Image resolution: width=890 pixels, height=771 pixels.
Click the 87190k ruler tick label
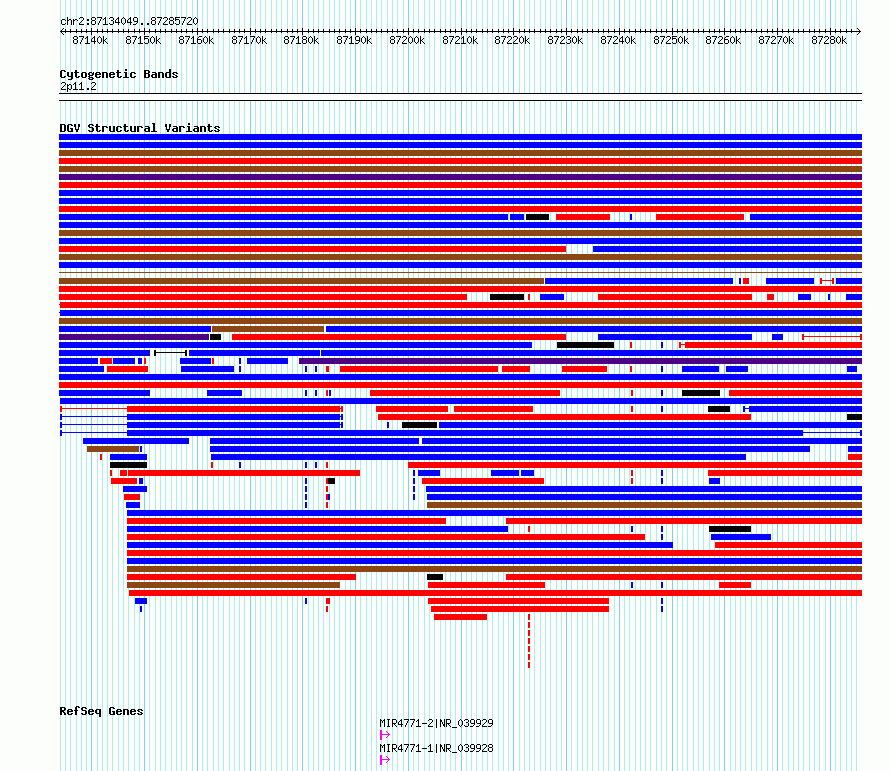[x=354, y=40]
